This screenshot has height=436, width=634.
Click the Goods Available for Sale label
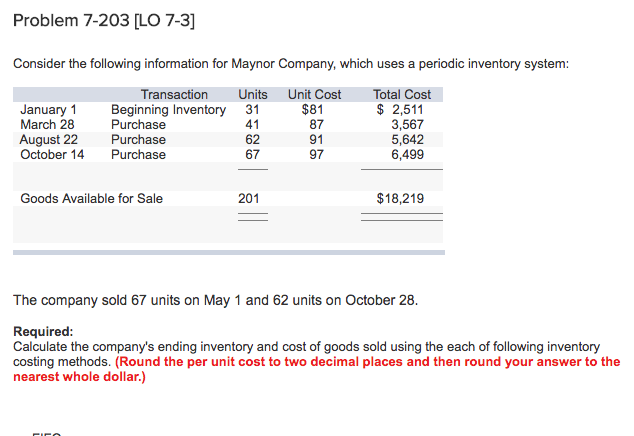point(91,199)
